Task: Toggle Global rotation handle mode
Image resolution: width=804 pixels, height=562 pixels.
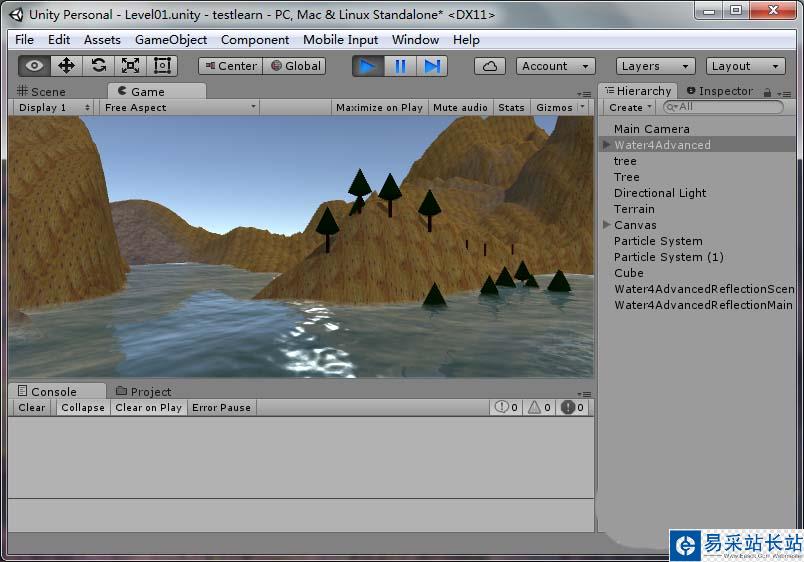Action: coord(295,66)
